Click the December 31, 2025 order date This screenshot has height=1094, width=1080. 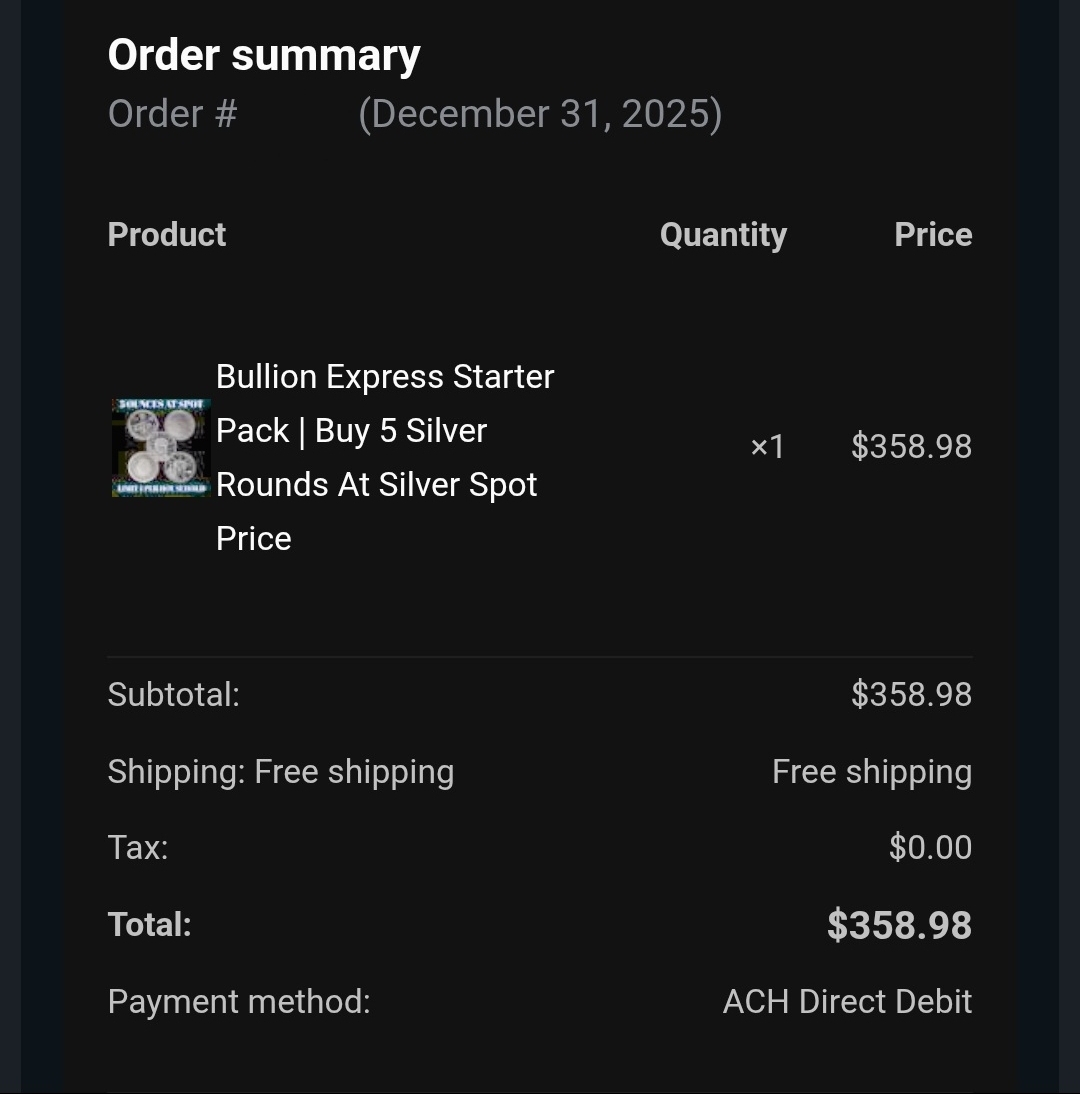(x=540, y=114)
